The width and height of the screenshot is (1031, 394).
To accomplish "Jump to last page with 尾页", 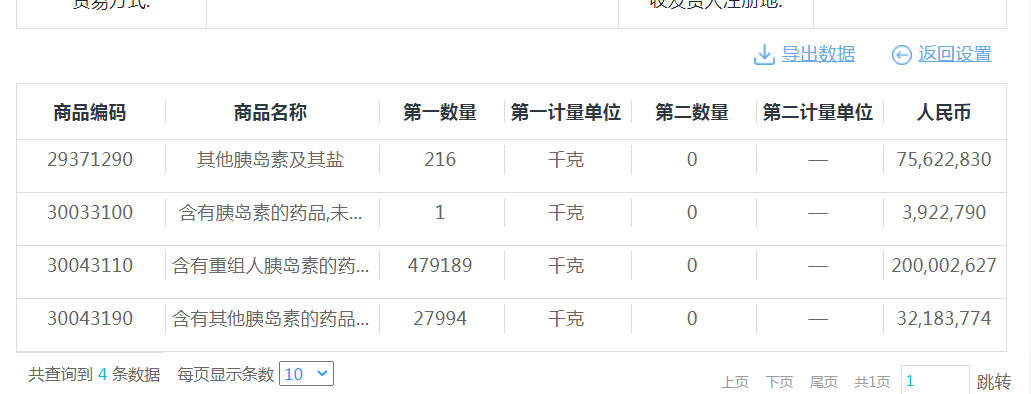I will [x=824, y=382].
